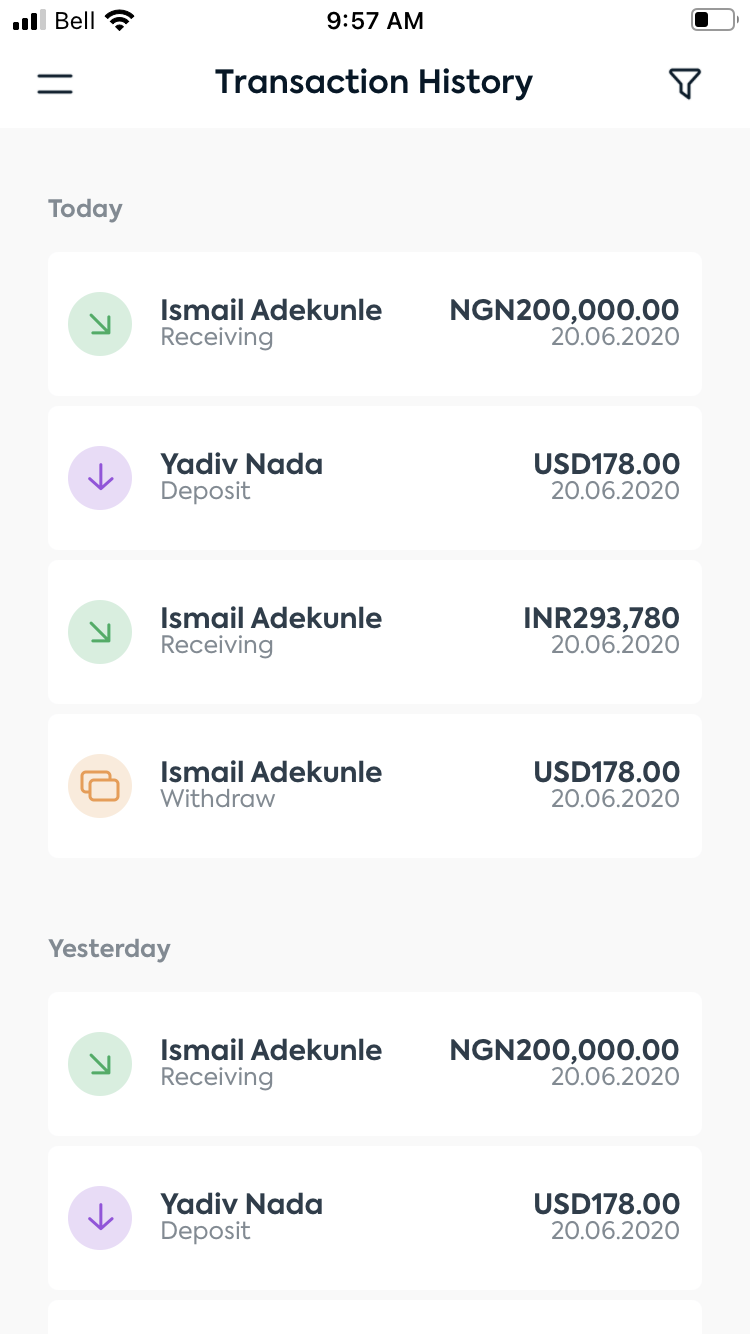The height and width of the screenshot is (1334, 750).
Task: Open Yadiv Nada's name under Yesterday
Action: 241,1204
